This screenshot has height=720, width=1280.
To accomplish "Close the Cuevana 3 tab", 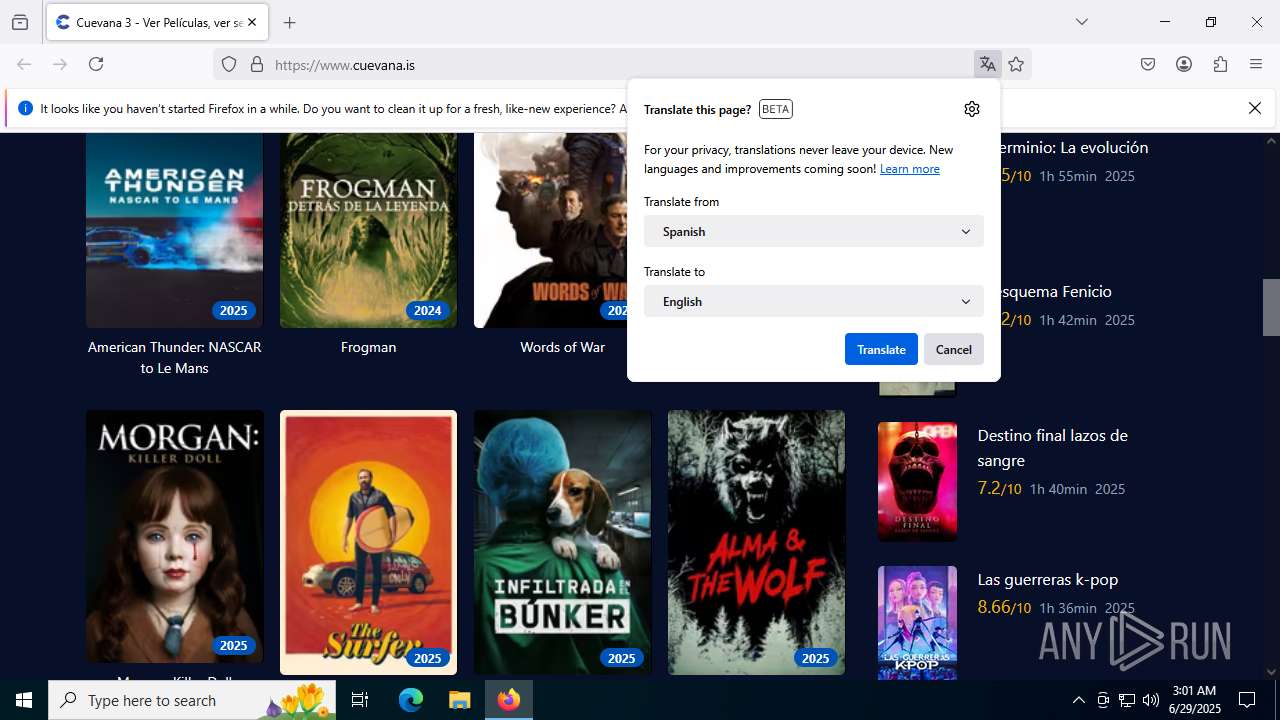I will click(x=252, y=22).
